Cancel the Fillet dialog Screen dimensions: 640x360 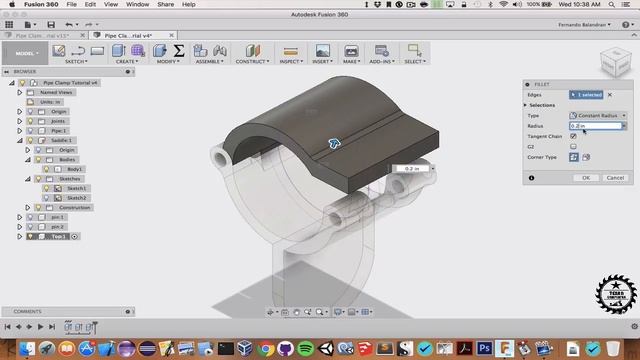click(x=615, y=178)
